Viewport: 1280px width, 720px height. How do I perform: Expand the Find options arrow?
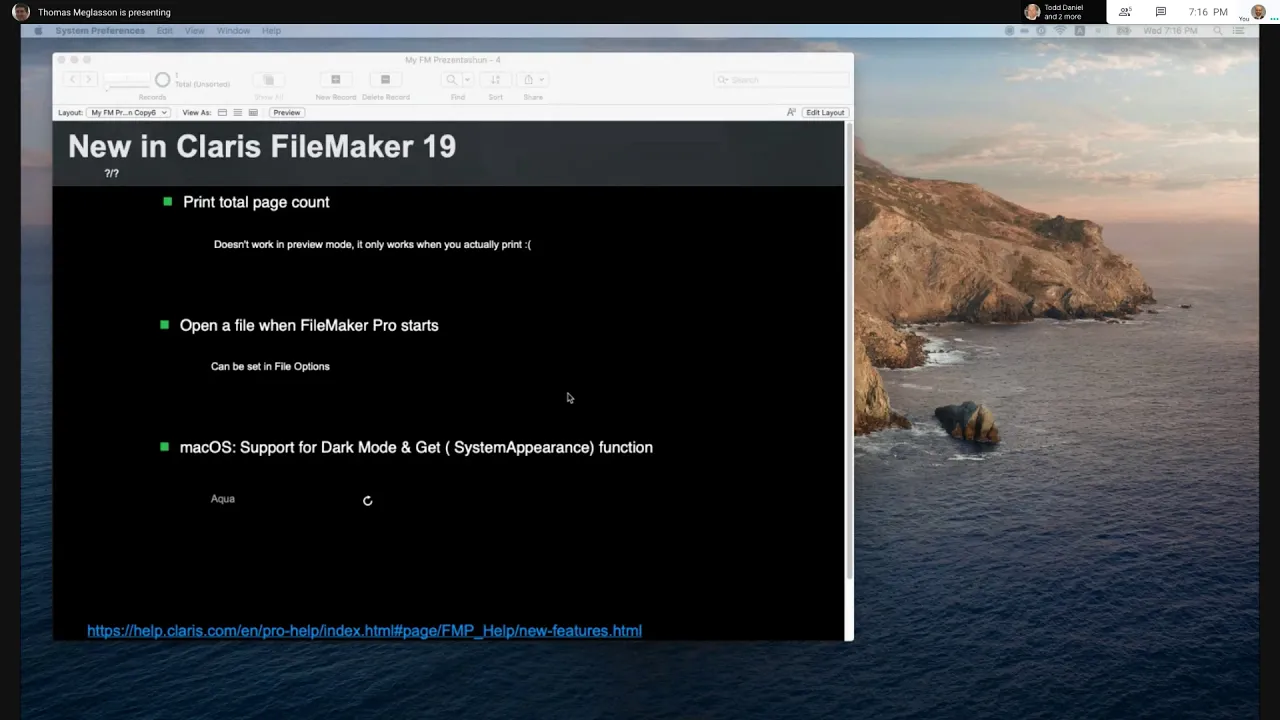[x=466, y=80]
